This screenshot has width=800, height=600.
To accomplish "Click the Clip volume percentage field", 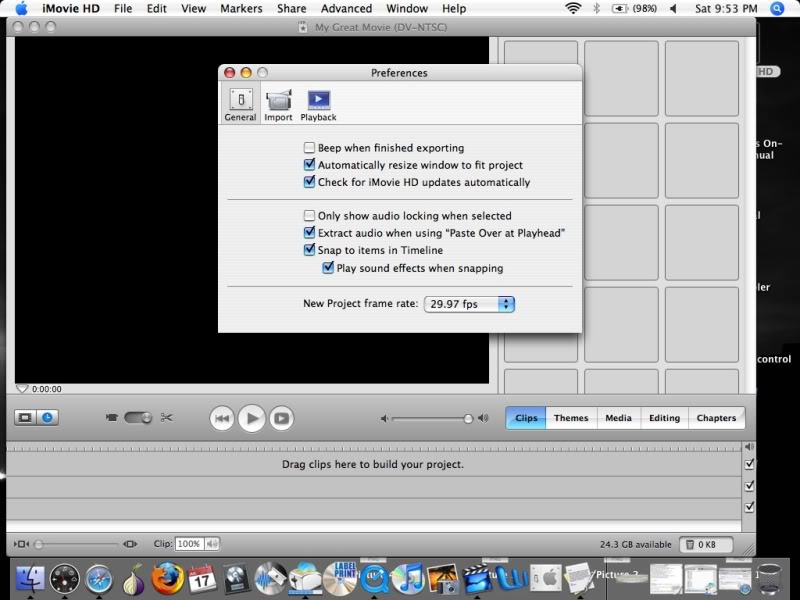I will click(189, 544).
